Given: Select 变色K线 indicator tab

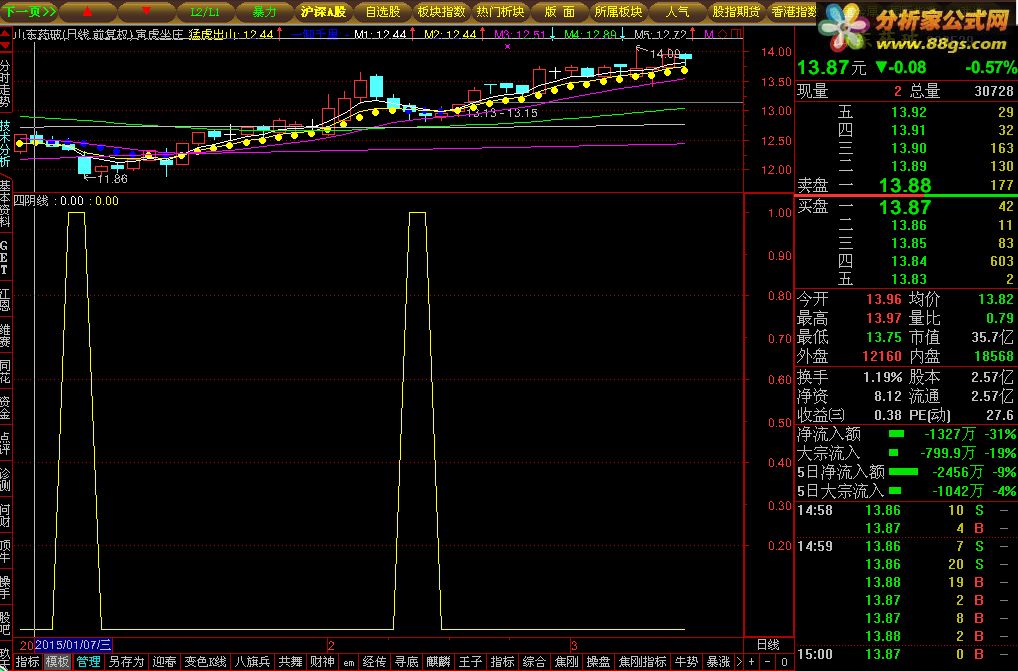Looking at the screenshot, I should 205,662.
